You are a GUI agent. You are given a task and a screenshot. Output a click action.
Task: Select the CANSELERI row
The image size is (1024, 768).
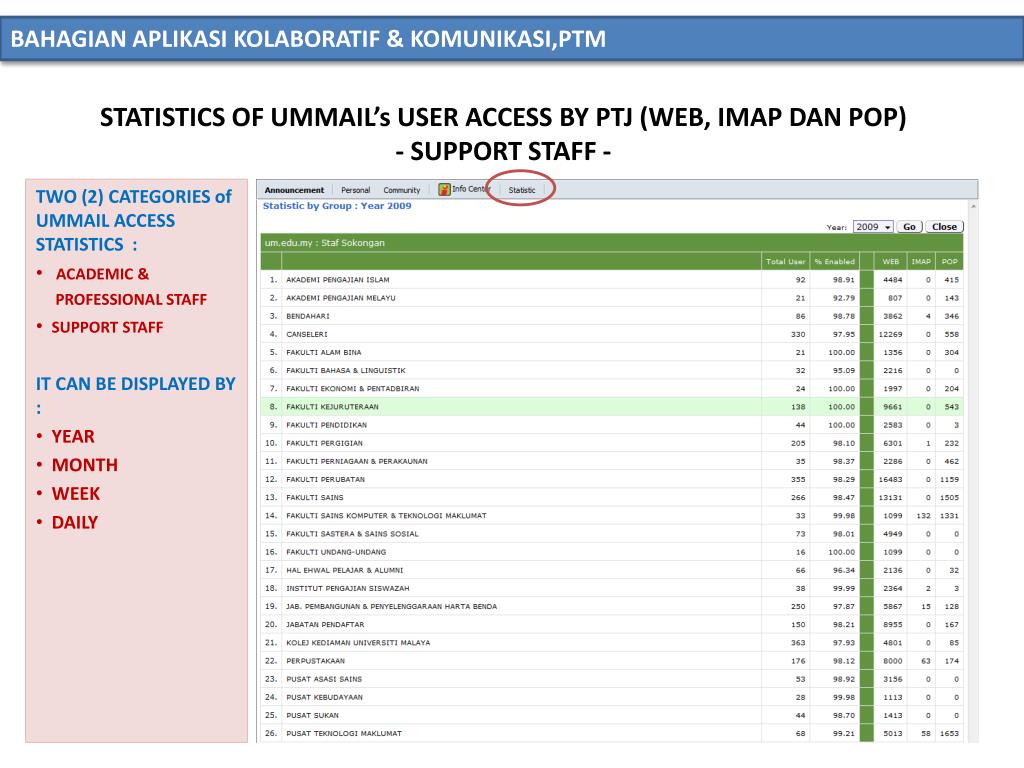pyautogui.click(x=611, y=334)
